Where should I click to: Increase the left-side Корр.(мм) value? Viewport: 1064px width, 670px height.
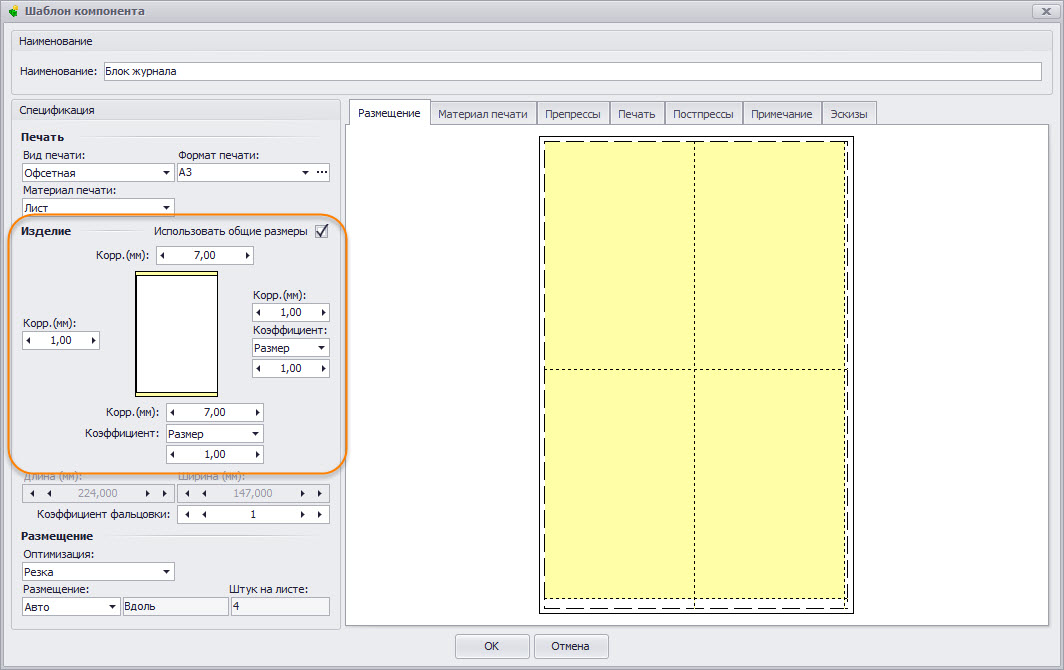(x=94, y=341)
